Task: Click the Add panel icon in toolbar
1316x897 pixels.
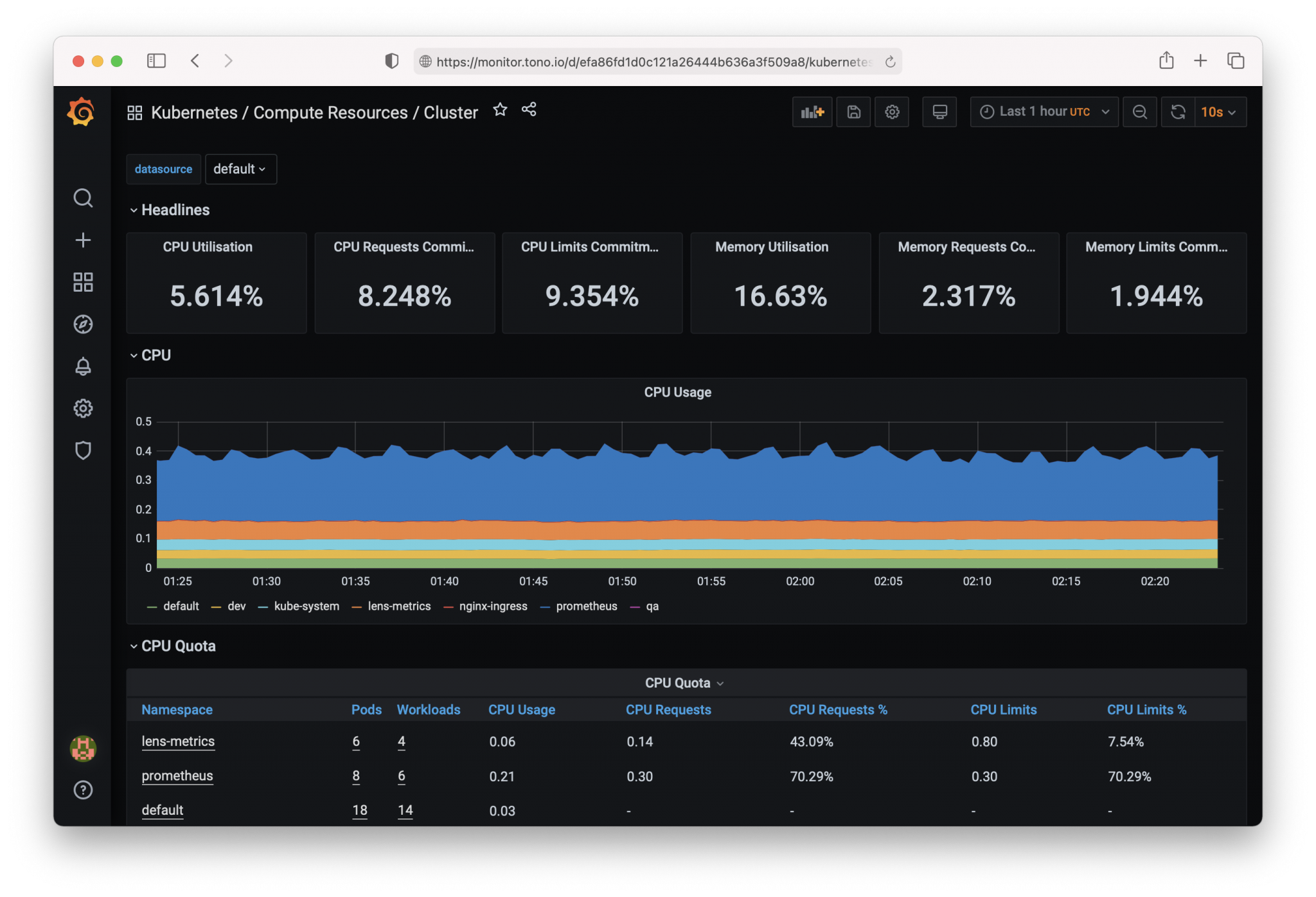Action: point(812,112)
